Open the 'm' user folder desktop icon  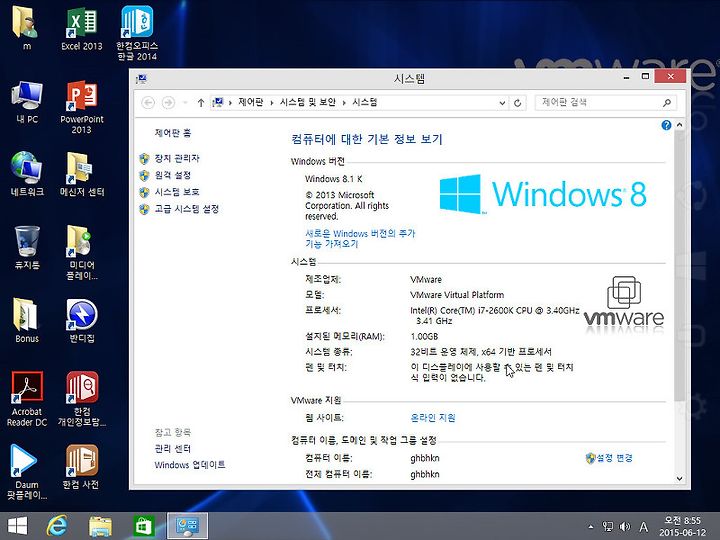(26, 27)
